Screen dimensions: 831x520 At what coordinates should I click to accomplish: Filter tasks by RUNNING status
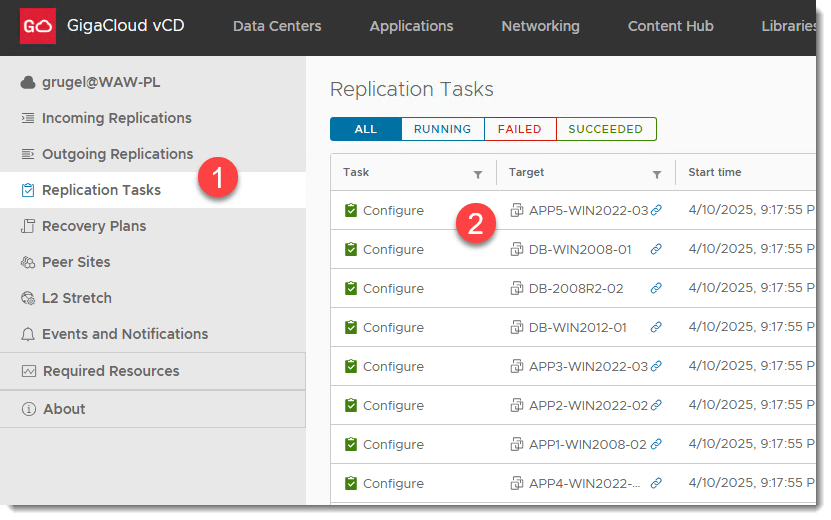pyautogui.click(x=442, y=129)
